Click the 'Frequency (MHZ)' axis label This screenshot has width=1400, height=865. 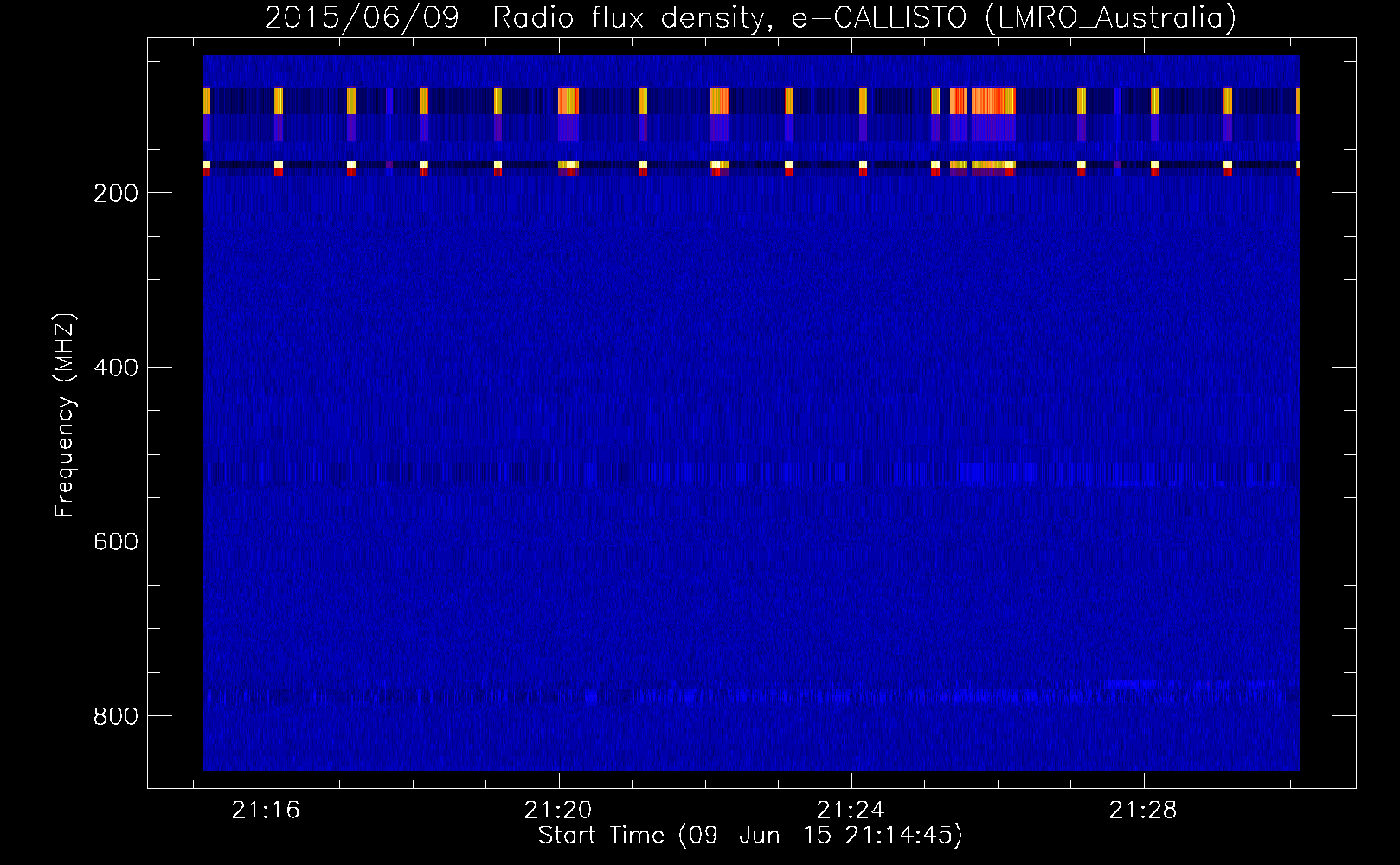[x=65, y=415]
